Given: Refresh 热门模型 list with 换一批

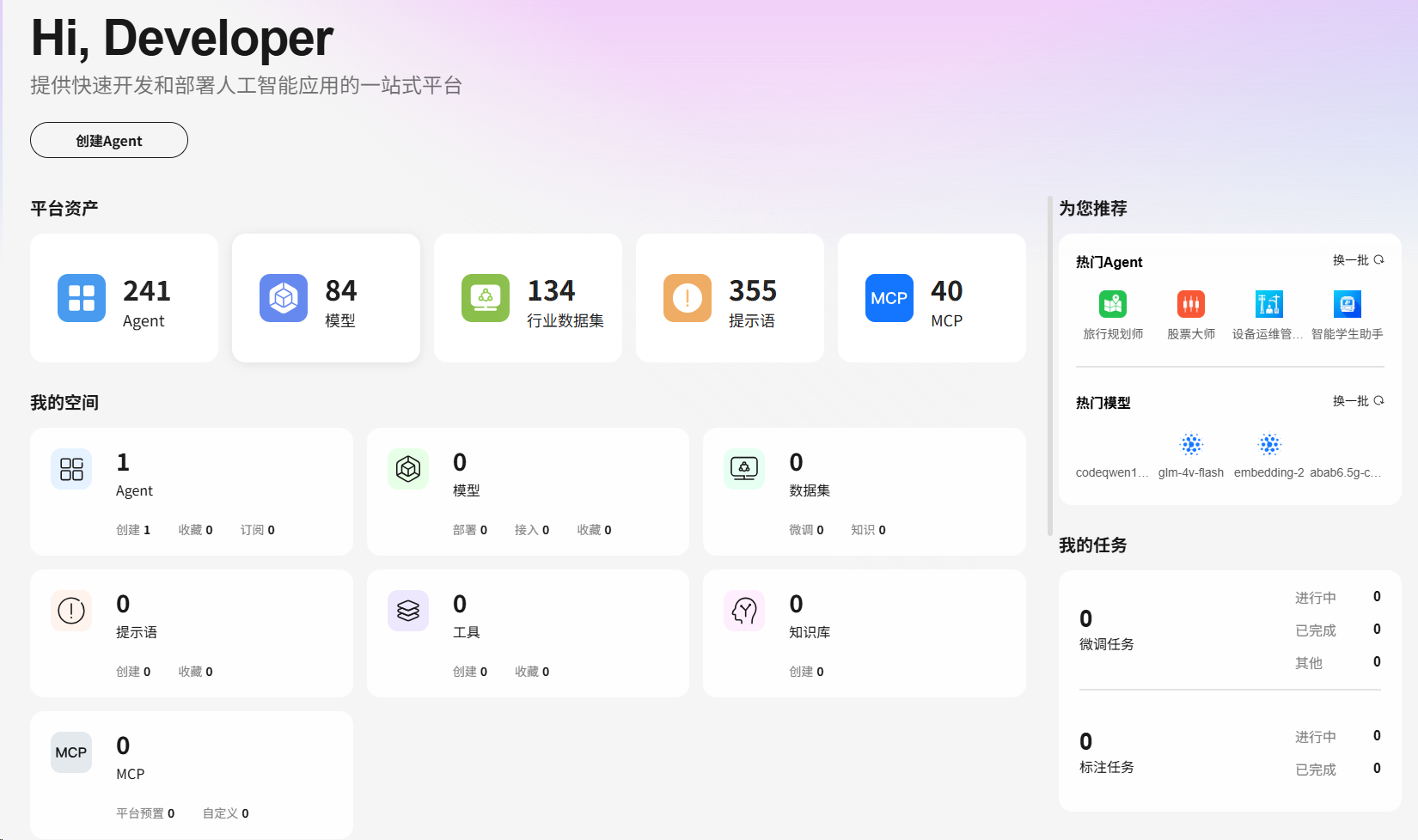Looking at the screenshot, I should tap(1358, 401).
